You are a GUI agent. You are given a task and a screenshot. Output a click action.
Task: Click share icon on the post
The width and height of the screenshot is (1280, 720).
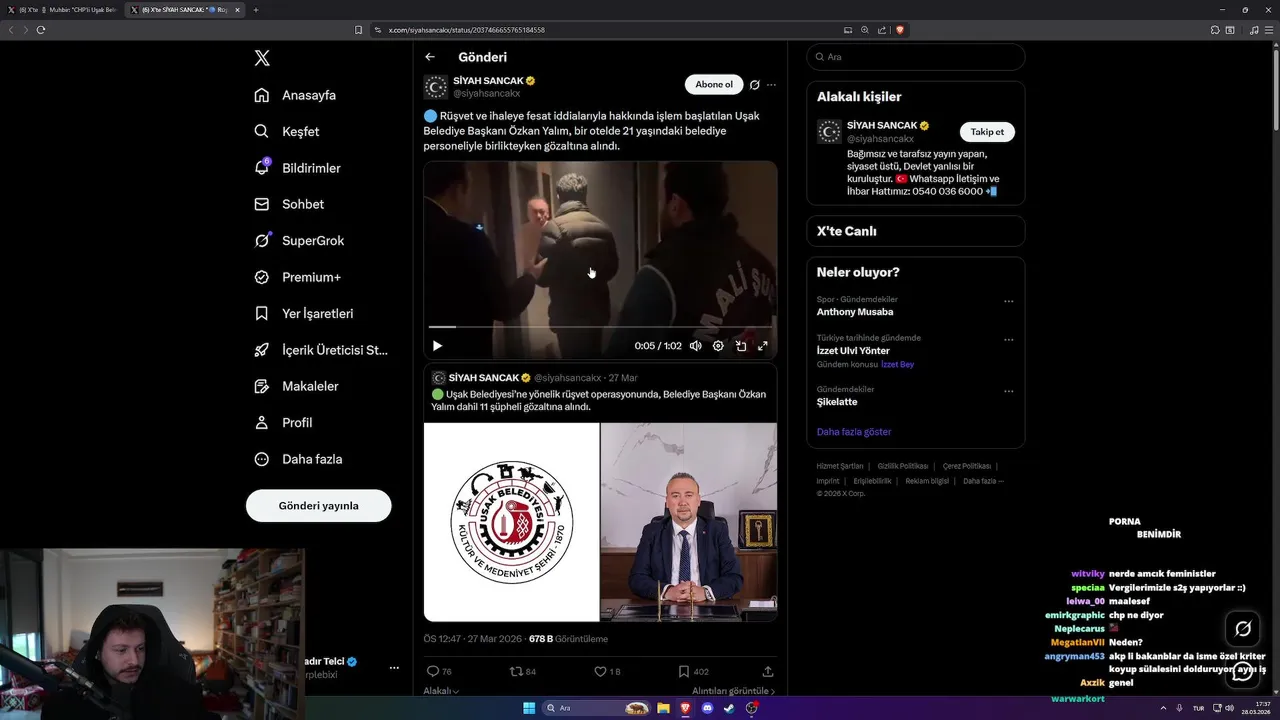(x=768, y=672)
